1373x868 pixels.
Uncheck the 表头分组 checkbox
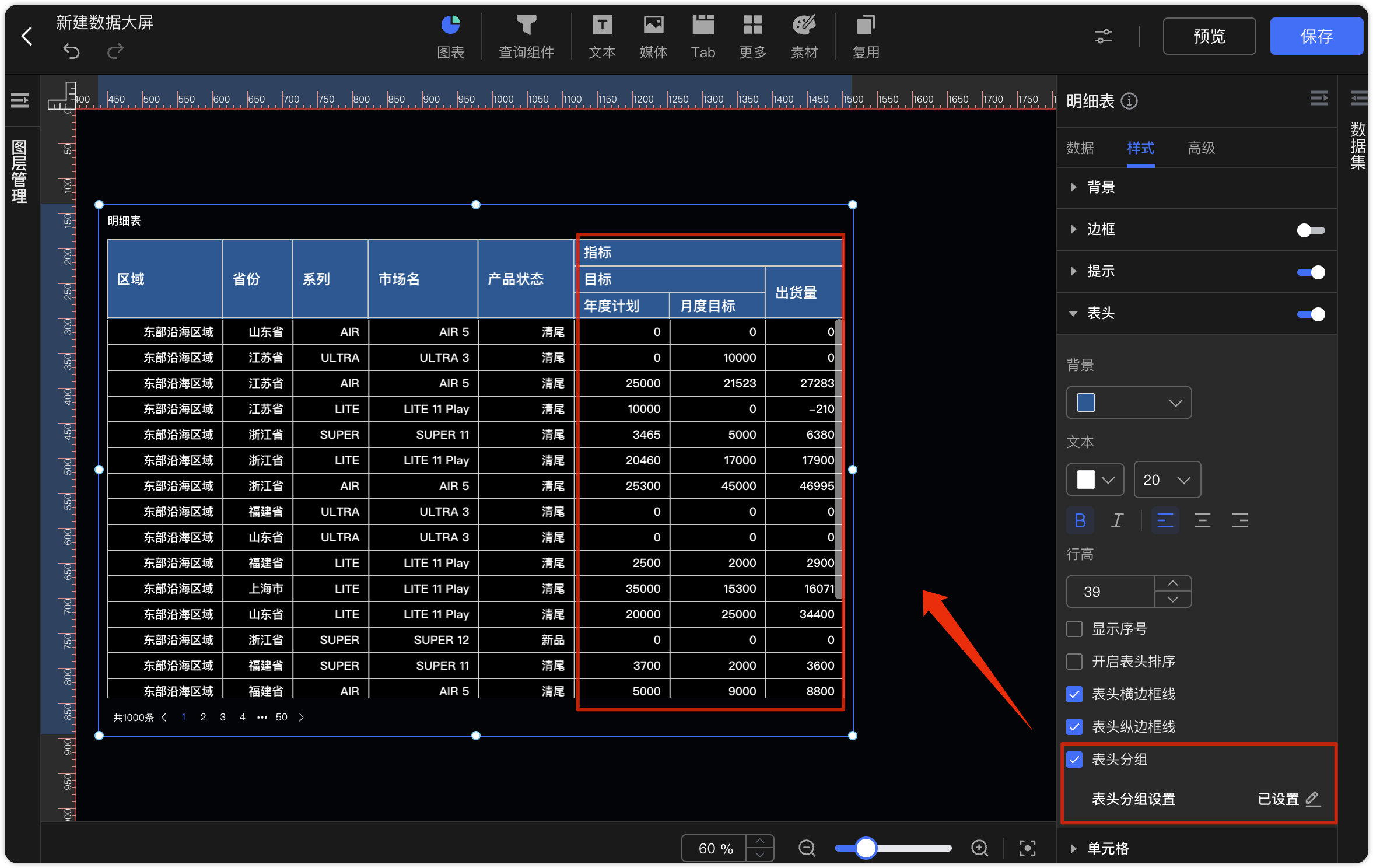1074,759
